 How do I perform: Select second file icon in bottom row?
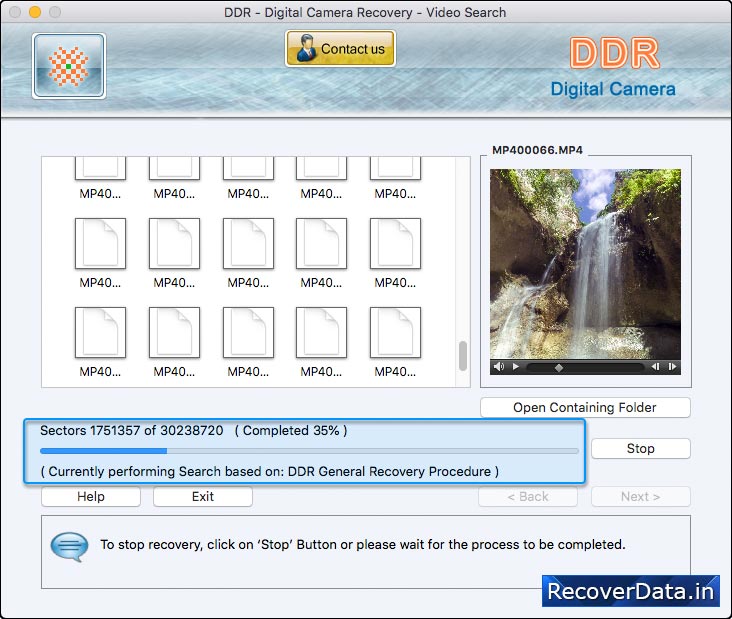point(175,333)
